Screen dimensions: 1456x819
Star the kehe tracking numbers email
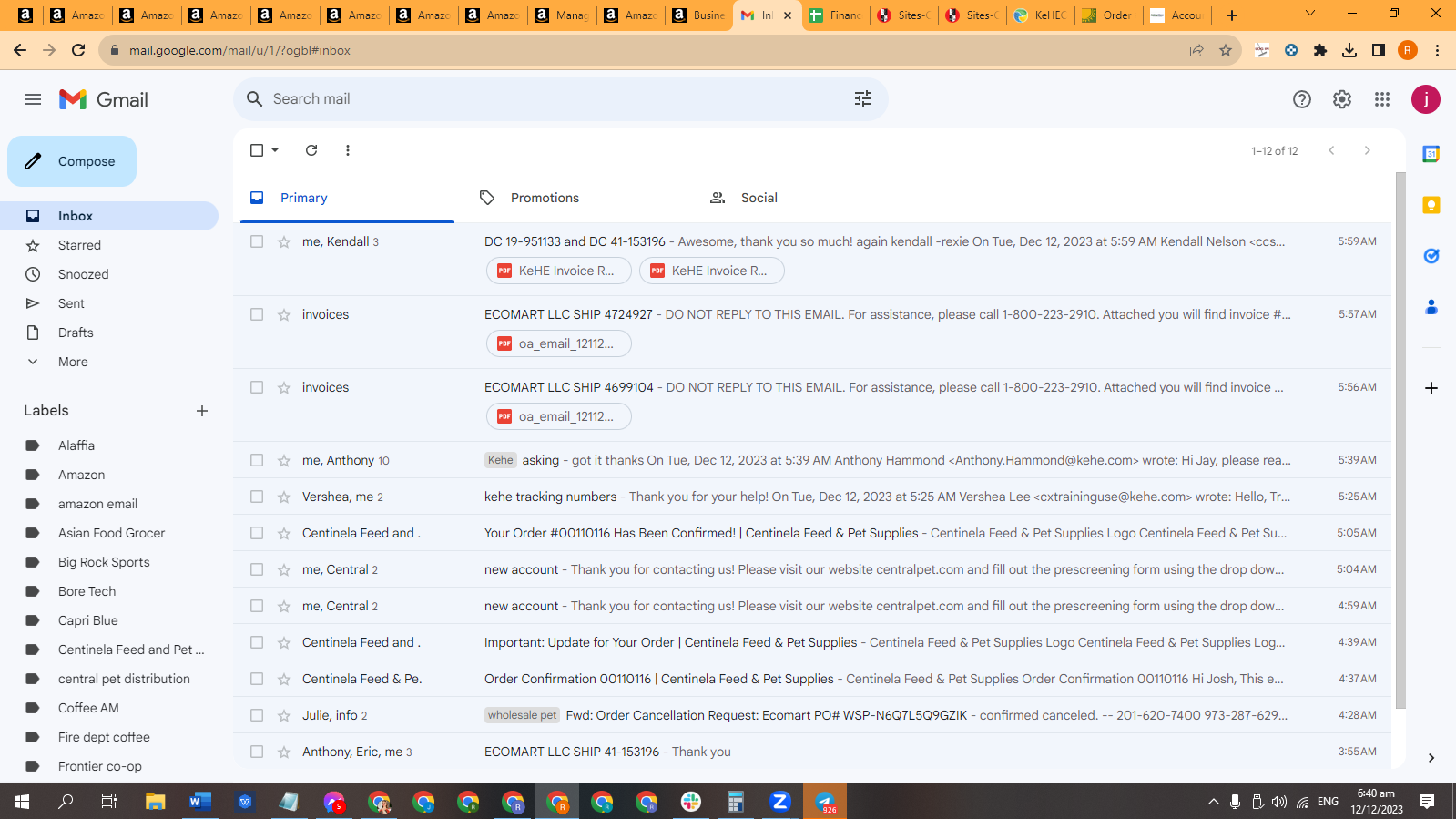[x=284, y=497]
